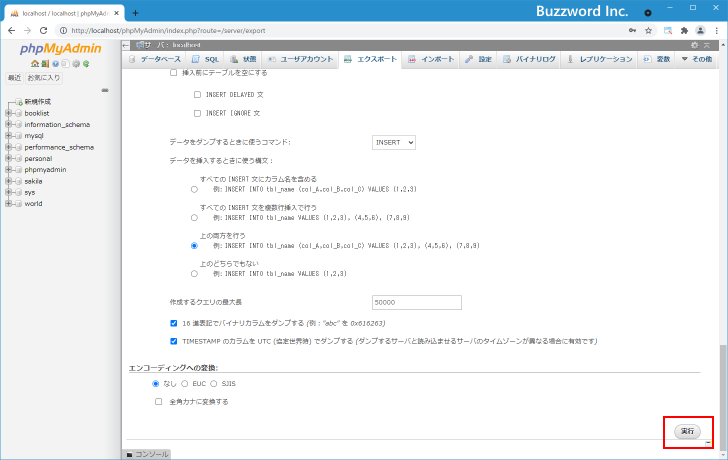The image size is (728, 460).
Task: Switch to the データベース tab
Action: click(x=155, y=59)
